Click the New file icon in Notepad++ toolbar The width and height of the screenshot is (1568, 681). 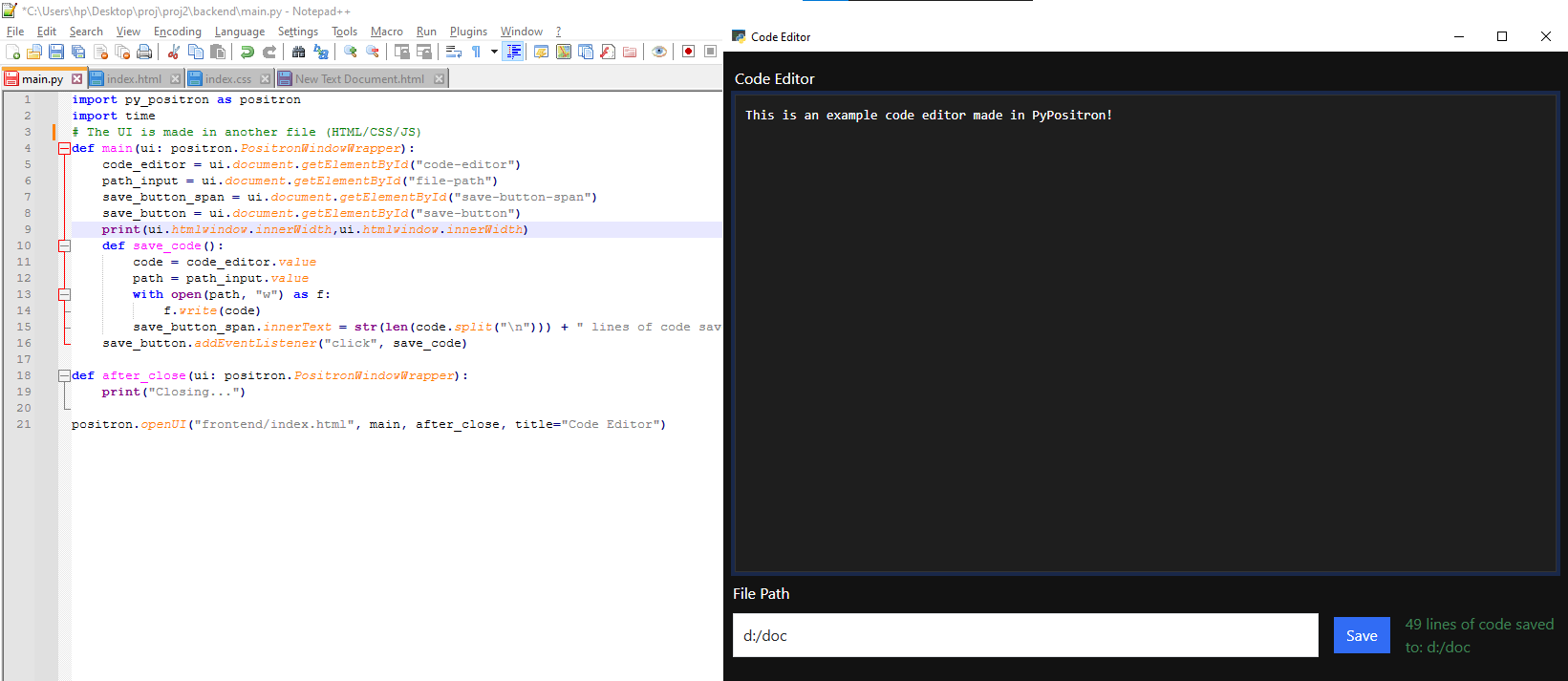point(12,52)
